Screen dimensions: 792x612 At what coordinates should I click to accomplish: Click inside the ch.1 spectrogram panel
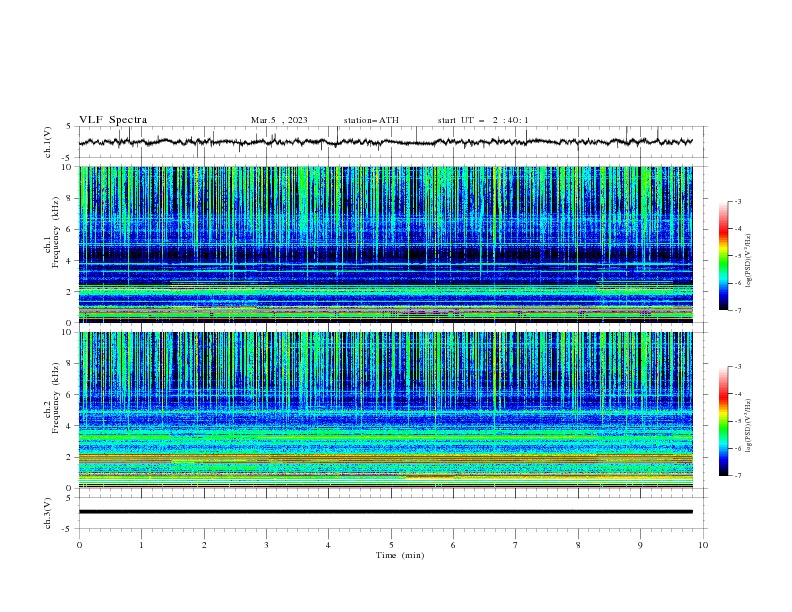(386, 244)
